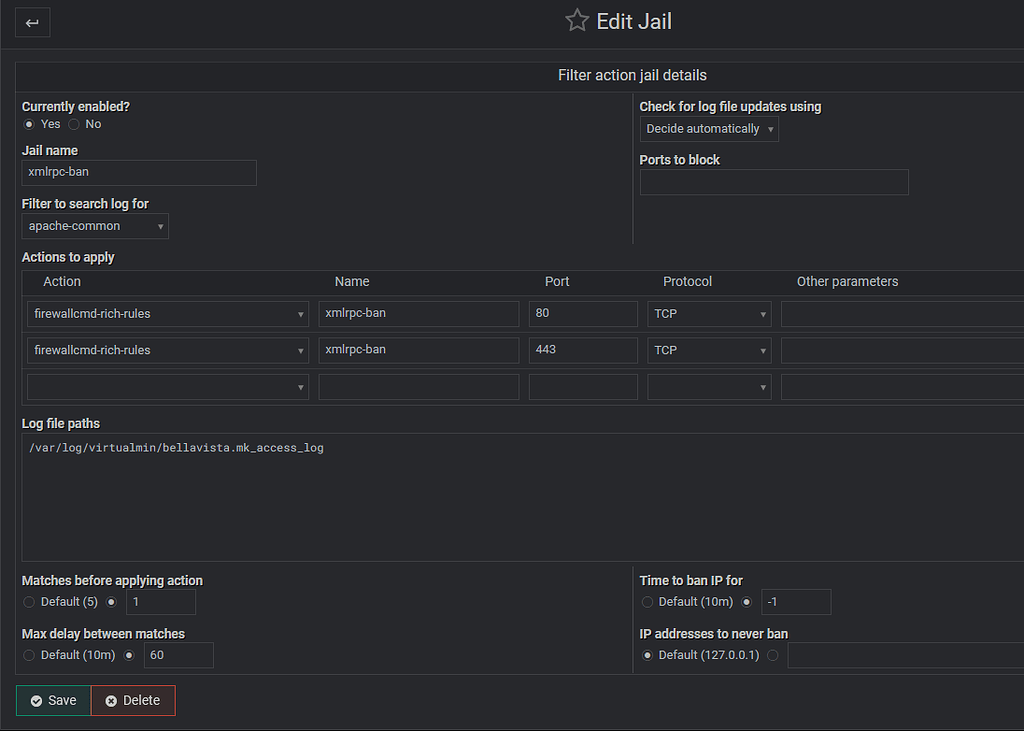This screenshot has width=1024, height=731.
Task: Click the Name field in port 80 row
Action: (419, 314)
